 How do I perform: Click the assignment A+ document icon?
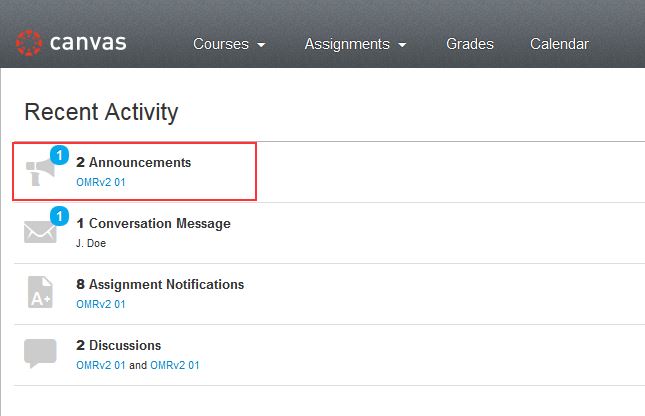tap(40, 292)
